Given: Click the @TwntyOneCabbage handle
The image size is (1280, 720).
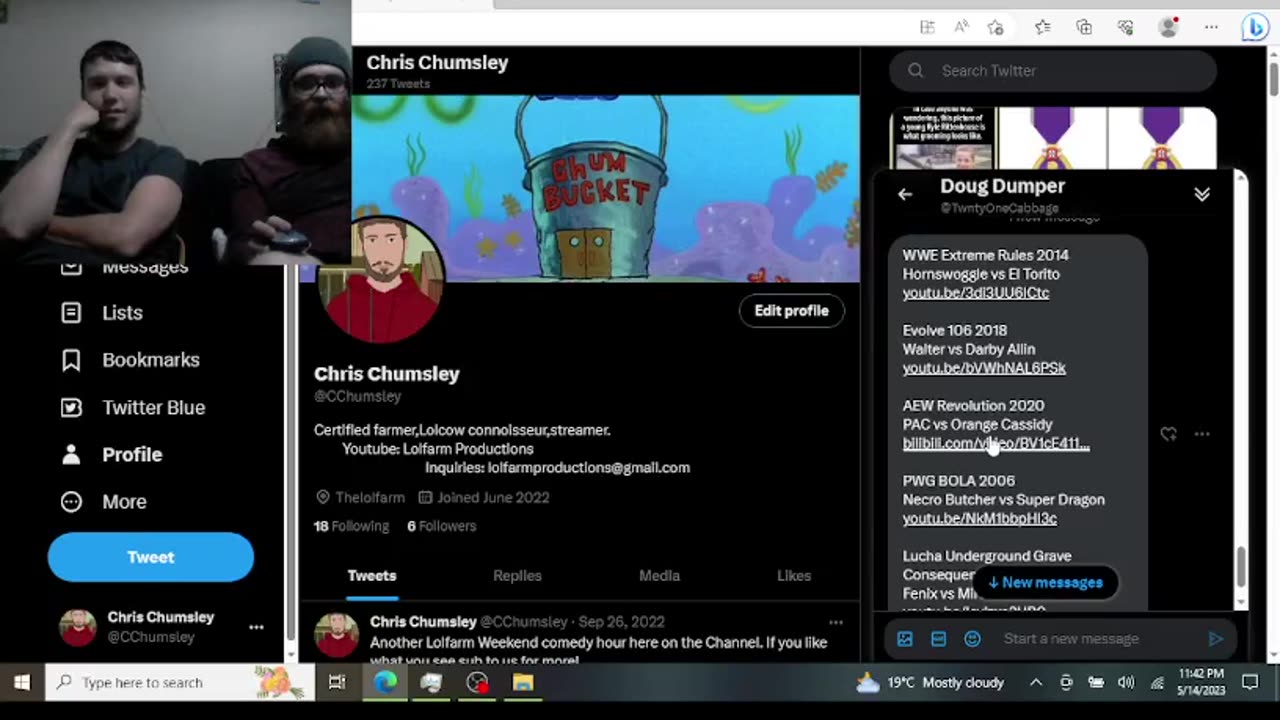Looking at the screenshot, I should pos(999,208).
